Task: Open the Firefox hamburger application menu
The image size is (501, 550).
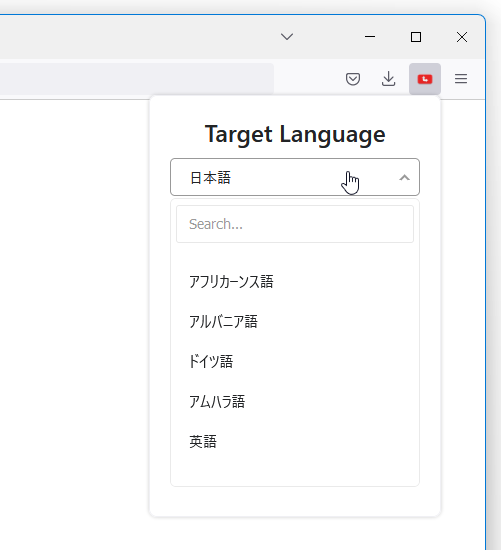Action: click(x=461, y=79)
